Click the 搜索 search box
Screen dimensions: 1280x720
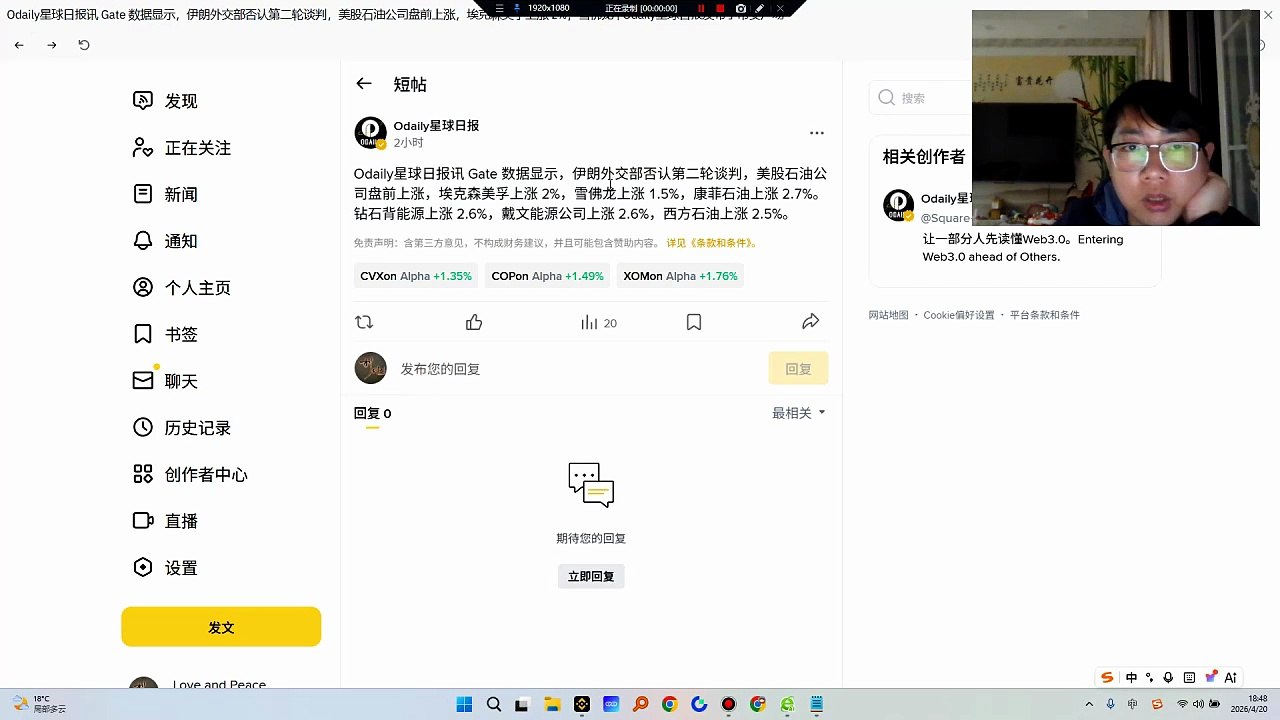[920, 98]
